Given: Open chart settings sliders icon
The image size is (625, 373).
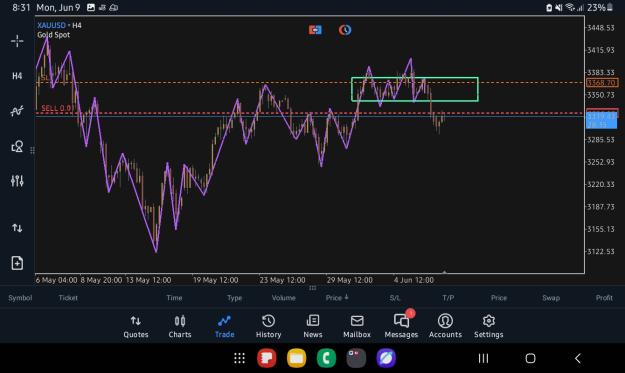Looking at the screenshot, I should click(x=17, y=181).
